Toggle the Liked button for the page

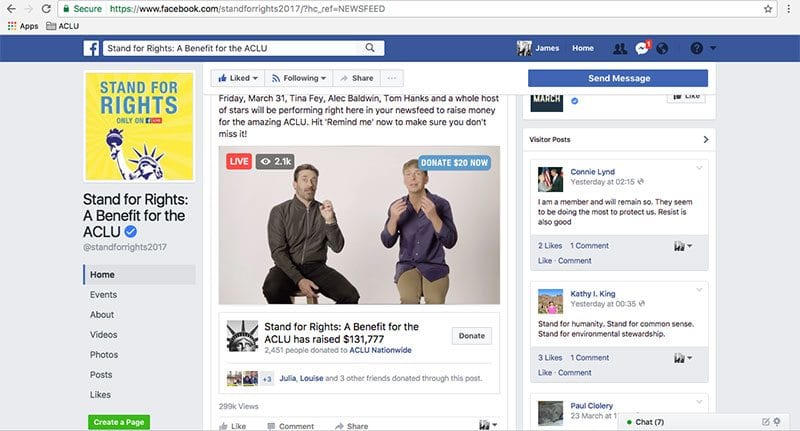click(236, 78)
